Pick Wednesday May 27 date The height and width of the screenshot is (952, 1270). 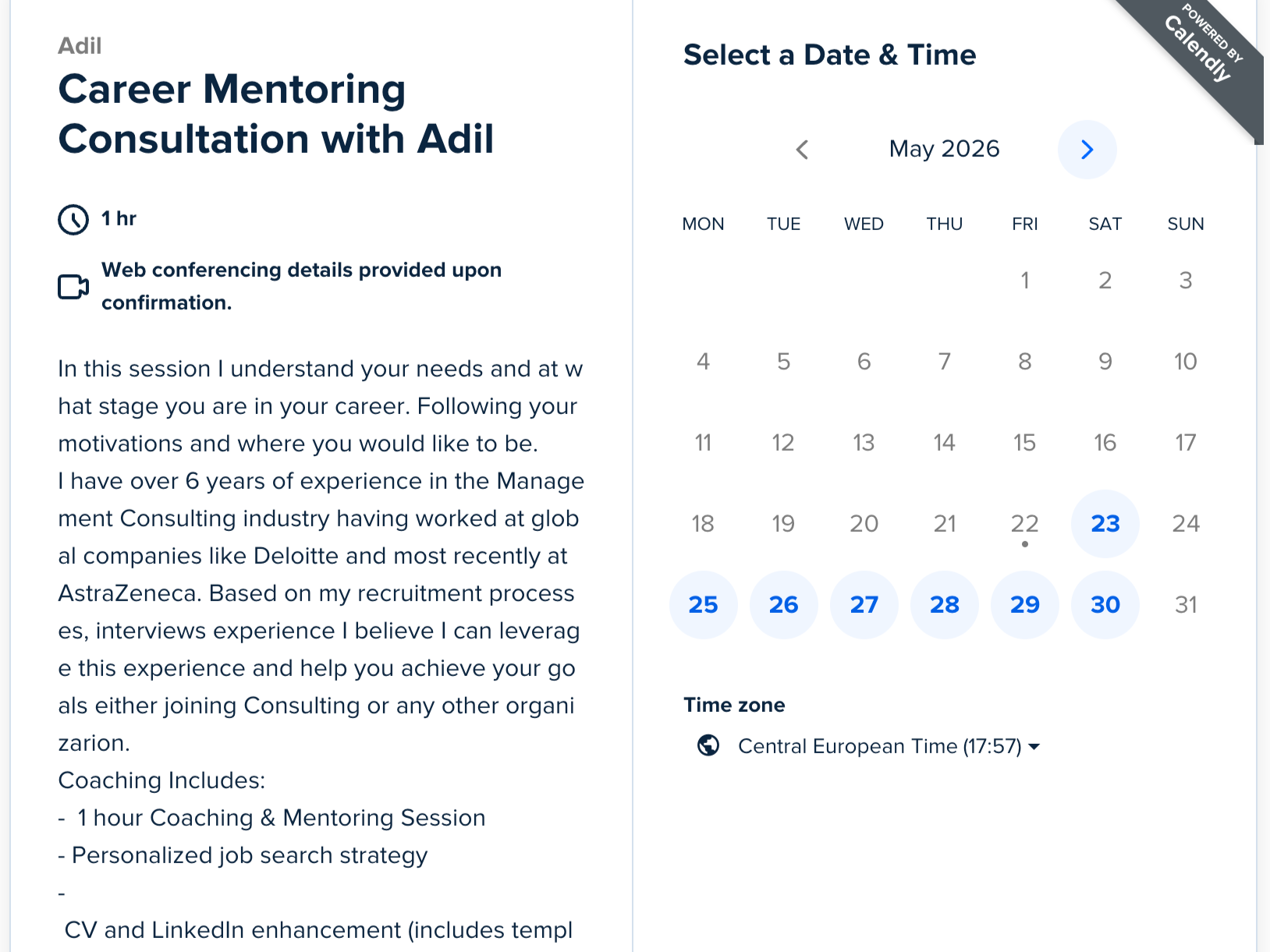[x=864, y=604]
